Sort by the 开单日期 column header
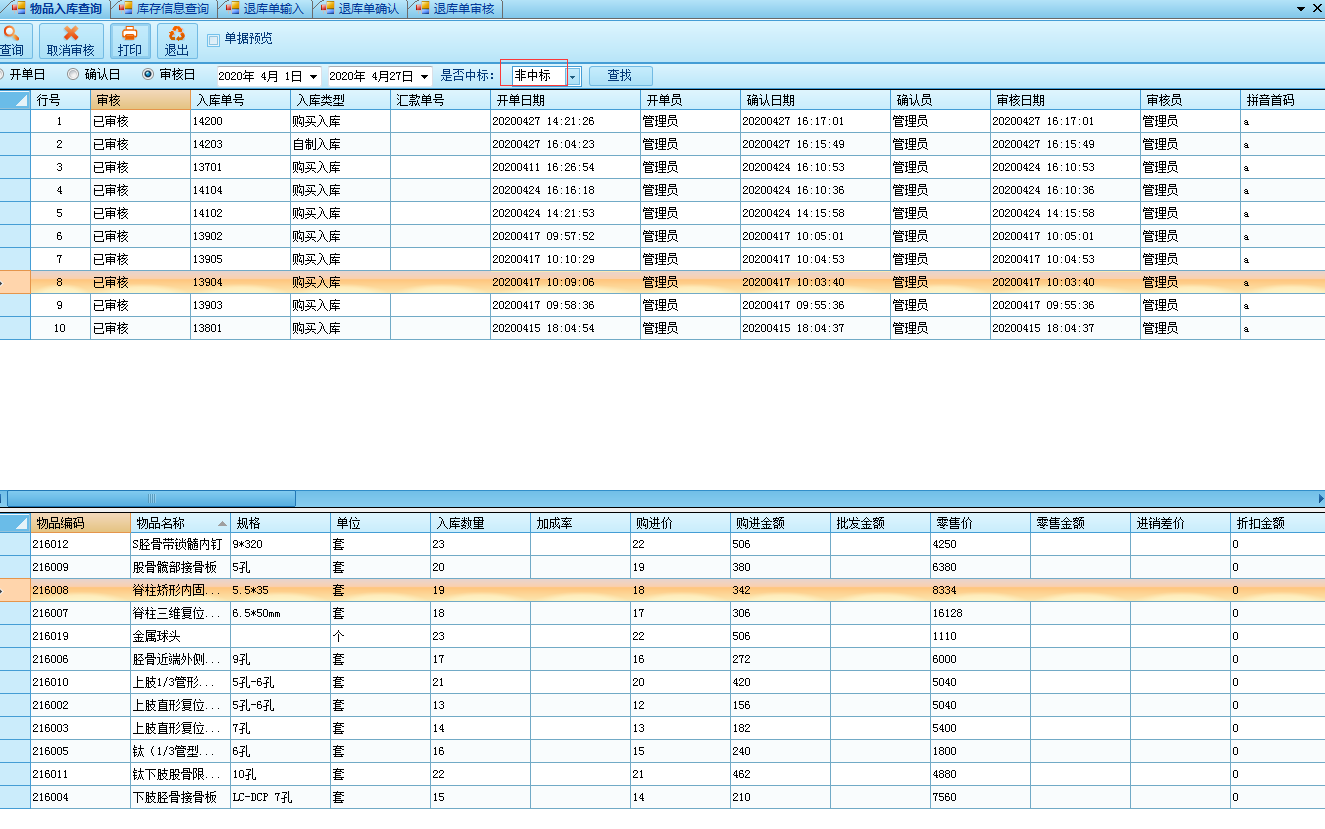The width and height of the screenshot is (1325, 829). point(565,100)
